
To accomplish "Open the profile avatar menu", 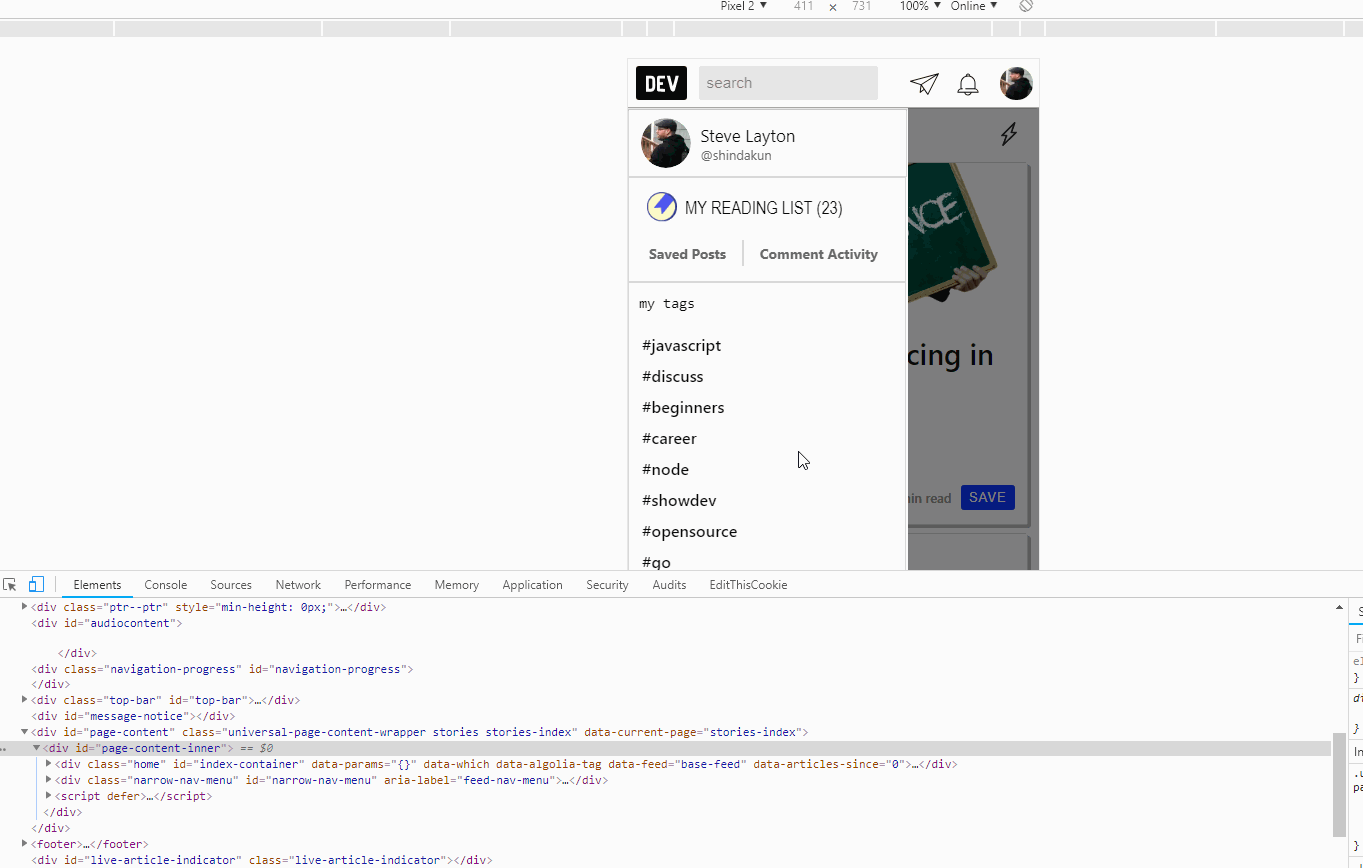I will 1016,84.
